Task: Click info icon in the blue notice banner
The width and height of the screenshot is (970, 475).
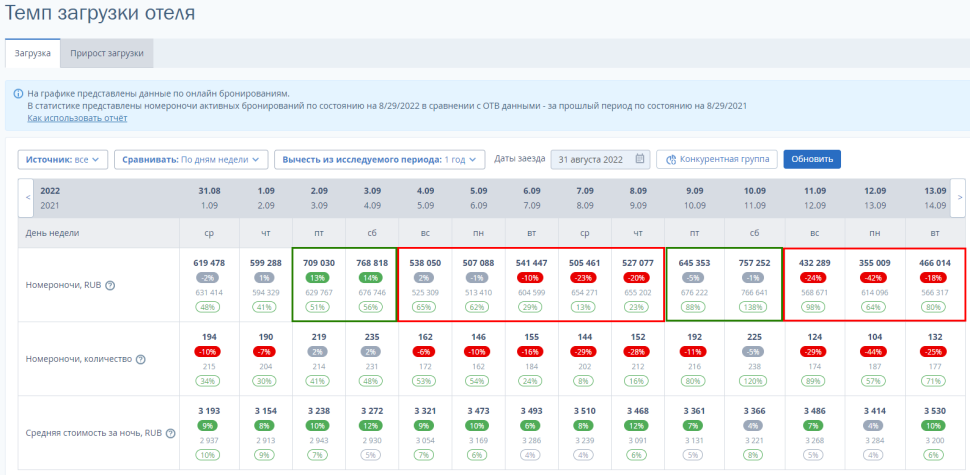Action: click(x=18, y=94)
